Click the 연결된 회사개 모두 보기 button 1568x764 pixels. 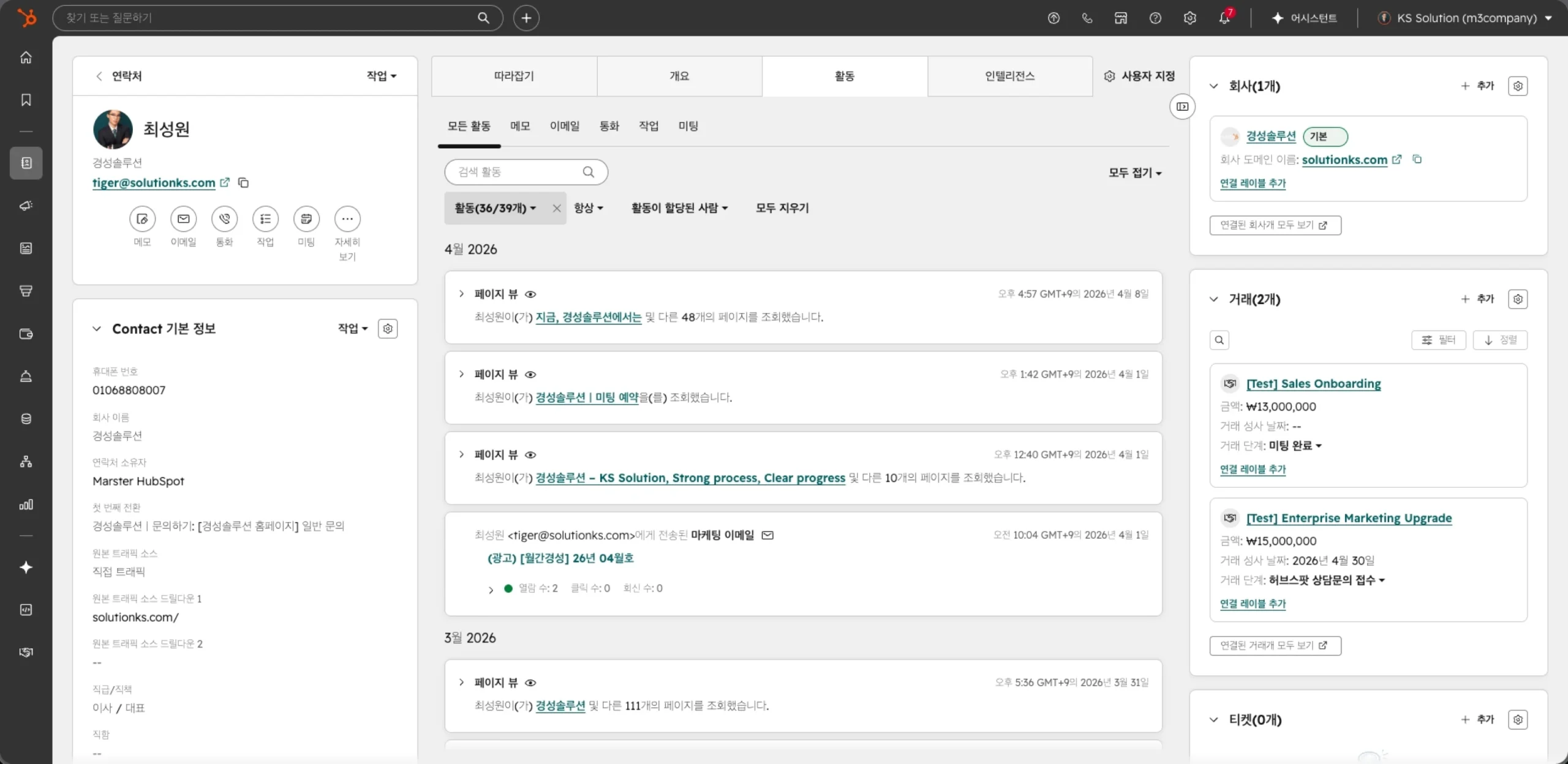1275,225
